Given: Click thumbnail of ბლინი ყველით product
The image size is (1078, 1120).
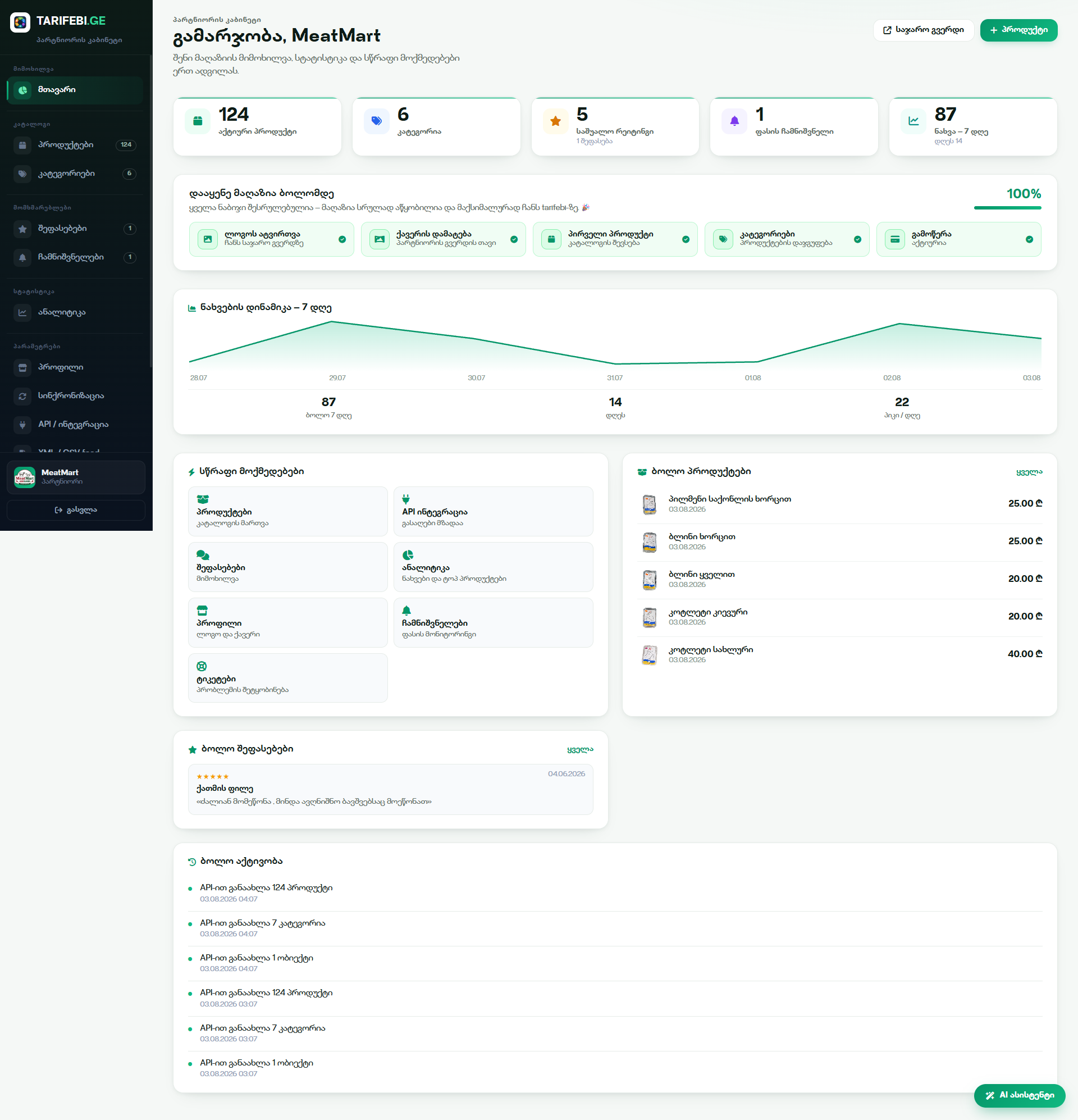Looking at the screenshot, I should 650,580.
